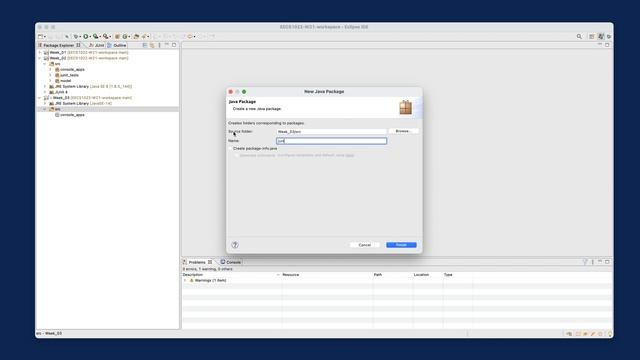Toggle the disabled Generate comments checkbox
Viewport: 640px width, 360px height.
pos(236,156)
